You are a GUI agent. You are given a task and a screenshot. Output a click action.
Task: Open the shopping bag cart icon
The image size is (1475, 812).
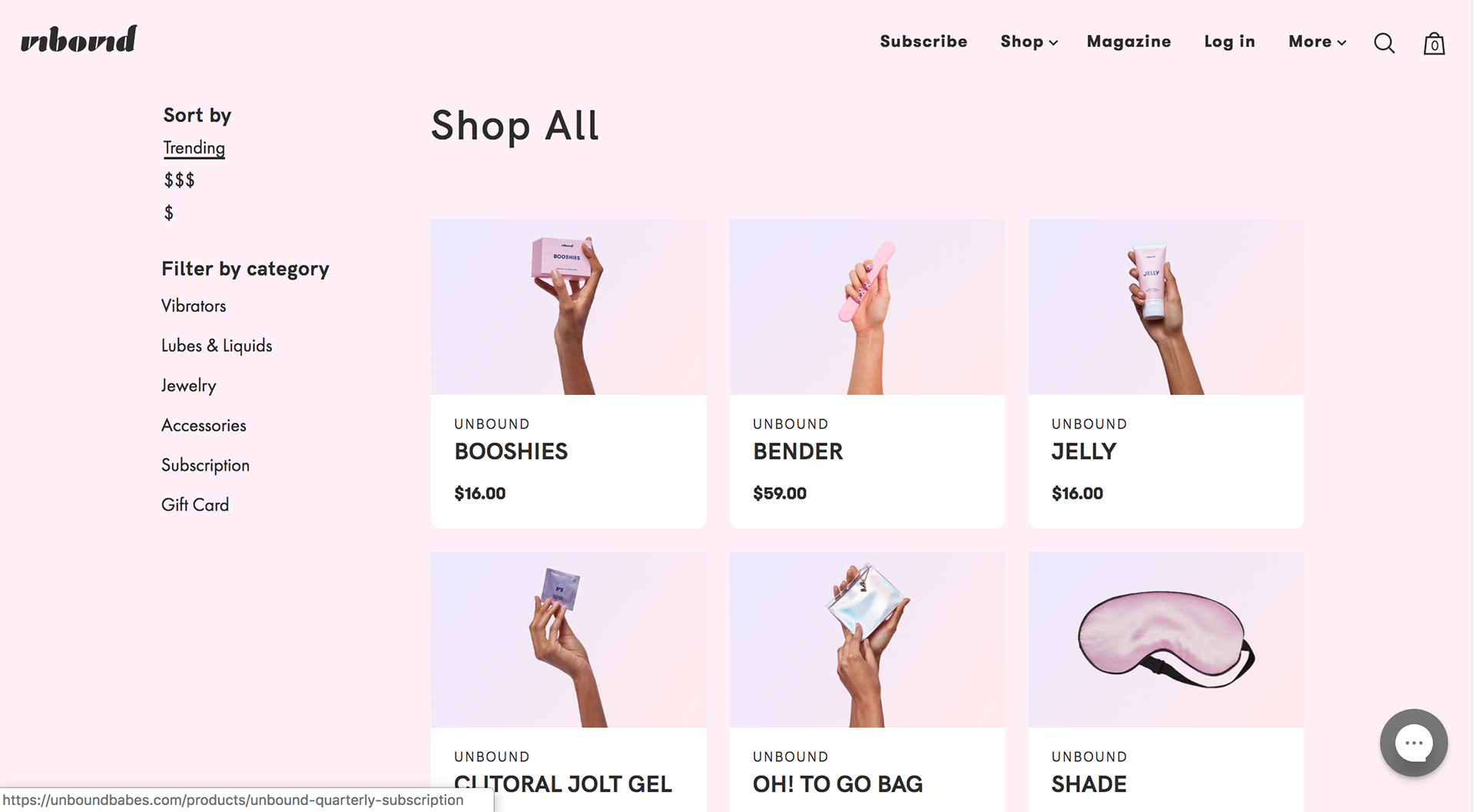point(1434,43)
